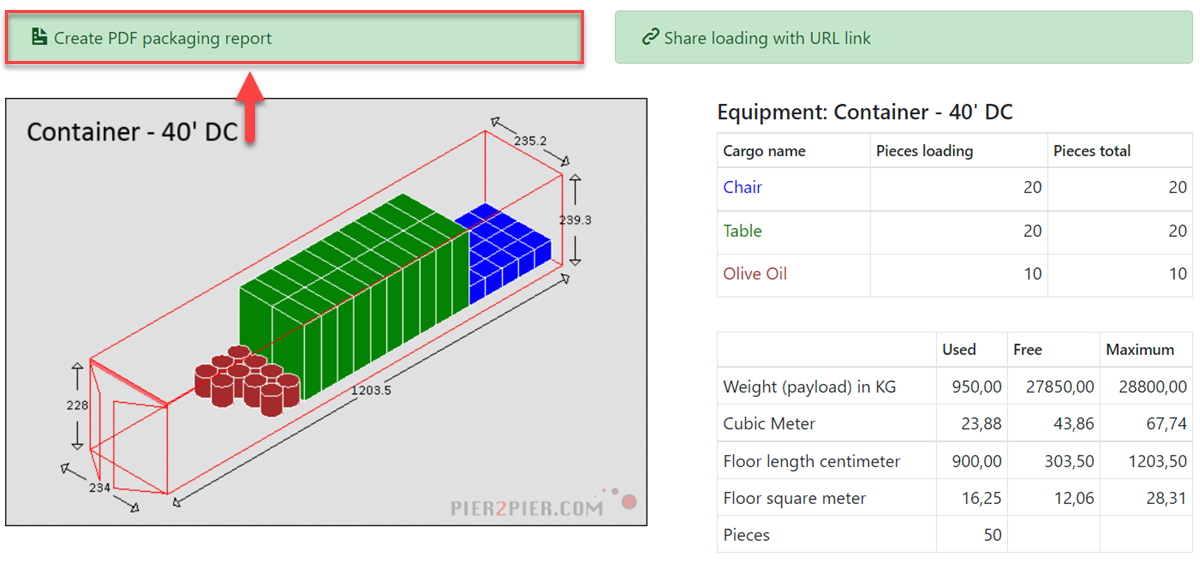This screenshot has width=1200, height=563.
Task: Click the Pieces loading column header
Action: pyautogui.click(x=925, y=151)
